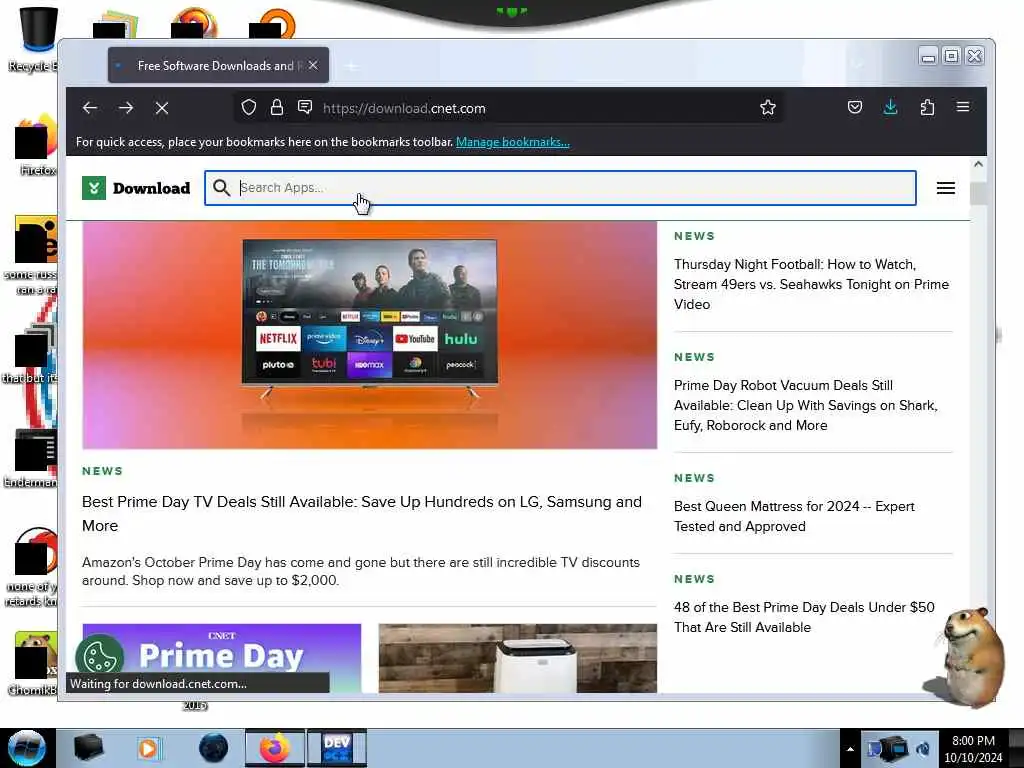Viewport: 1024px width, 768px height.
Task: Go to the CNET Download logo
Action: click(x=136, y=188)
